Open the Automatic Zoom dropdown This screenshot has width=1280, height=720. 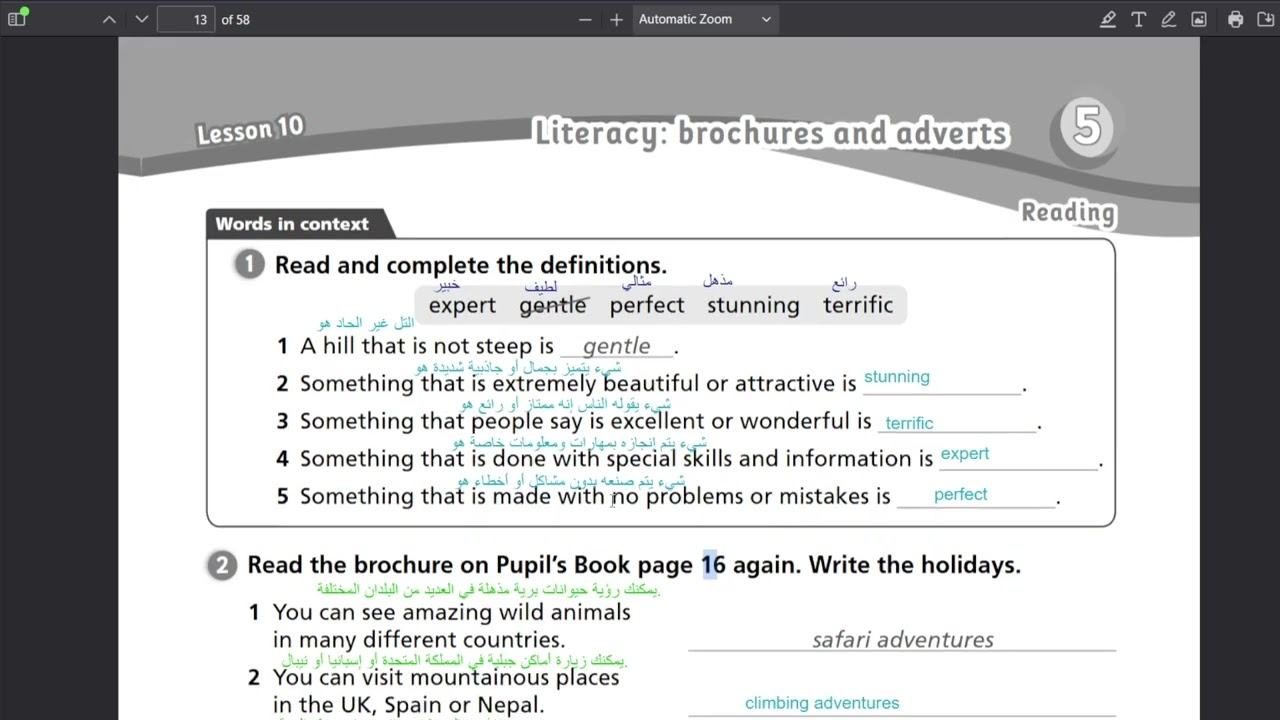(705, 19)
